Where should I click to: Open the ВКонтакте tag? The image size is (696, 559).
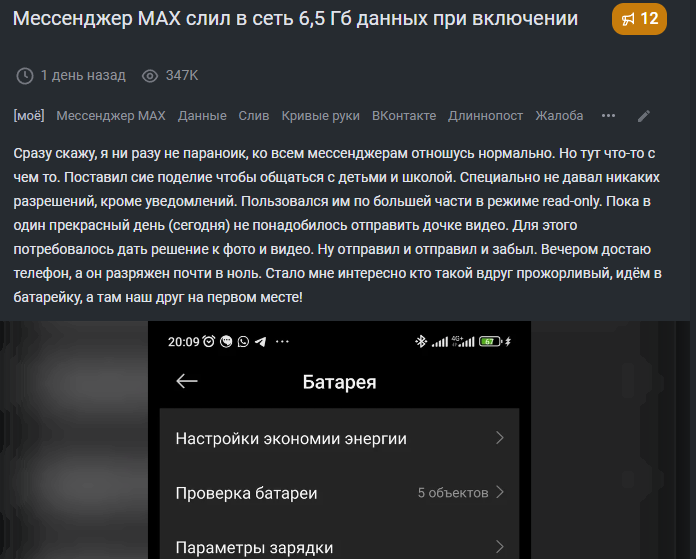(x=404, y=116)
